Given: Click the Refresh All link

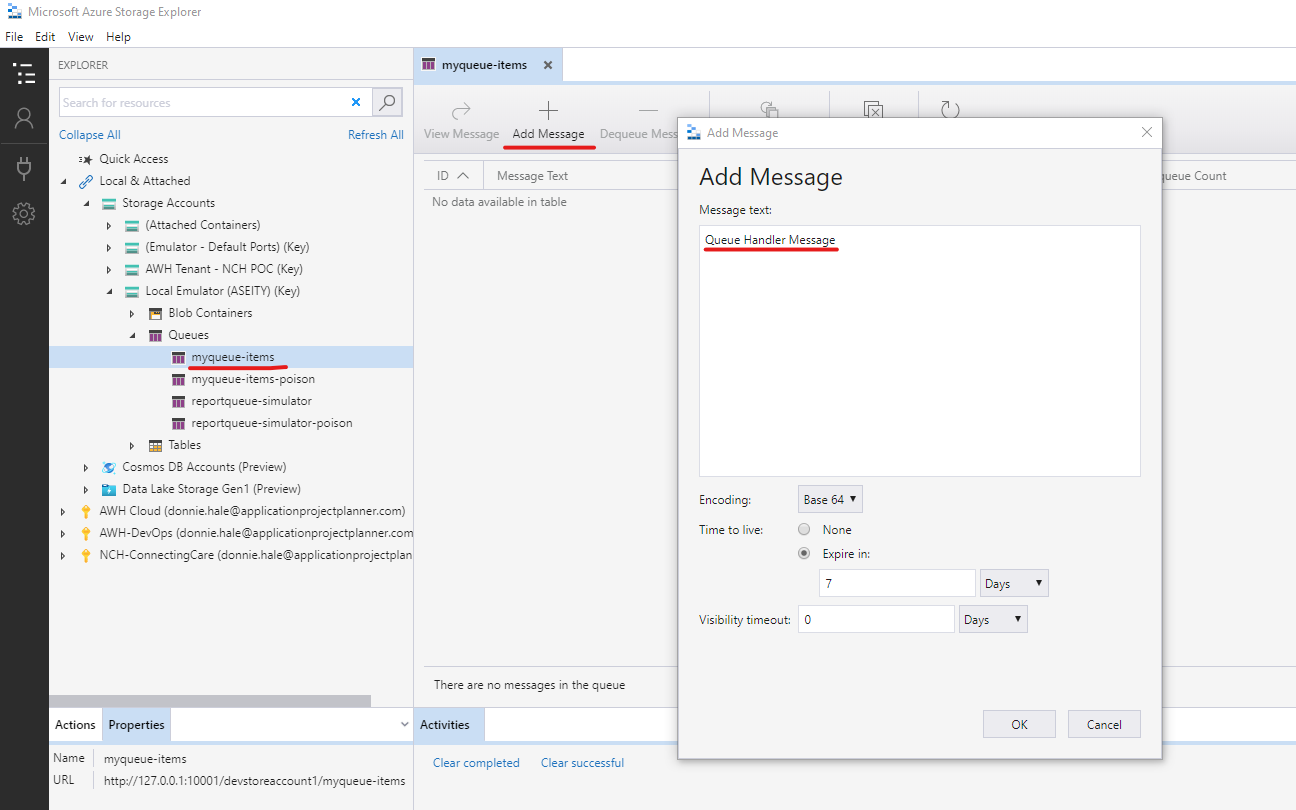Looking at the screenshot, I should coord(376,135).
